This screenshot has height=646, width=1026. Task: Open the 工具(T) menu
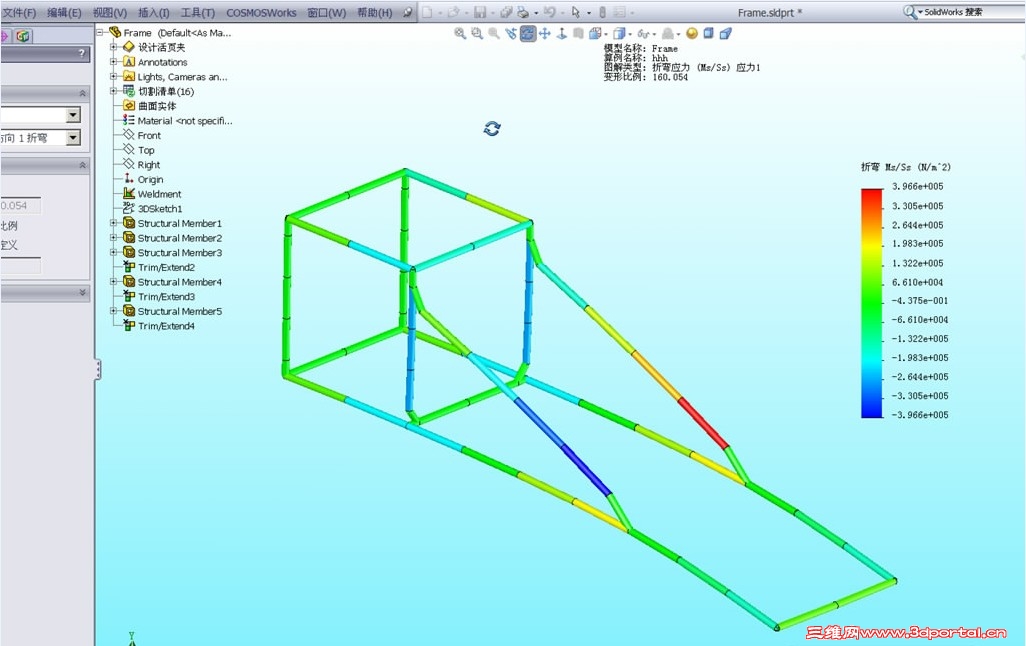pos(198,12)
